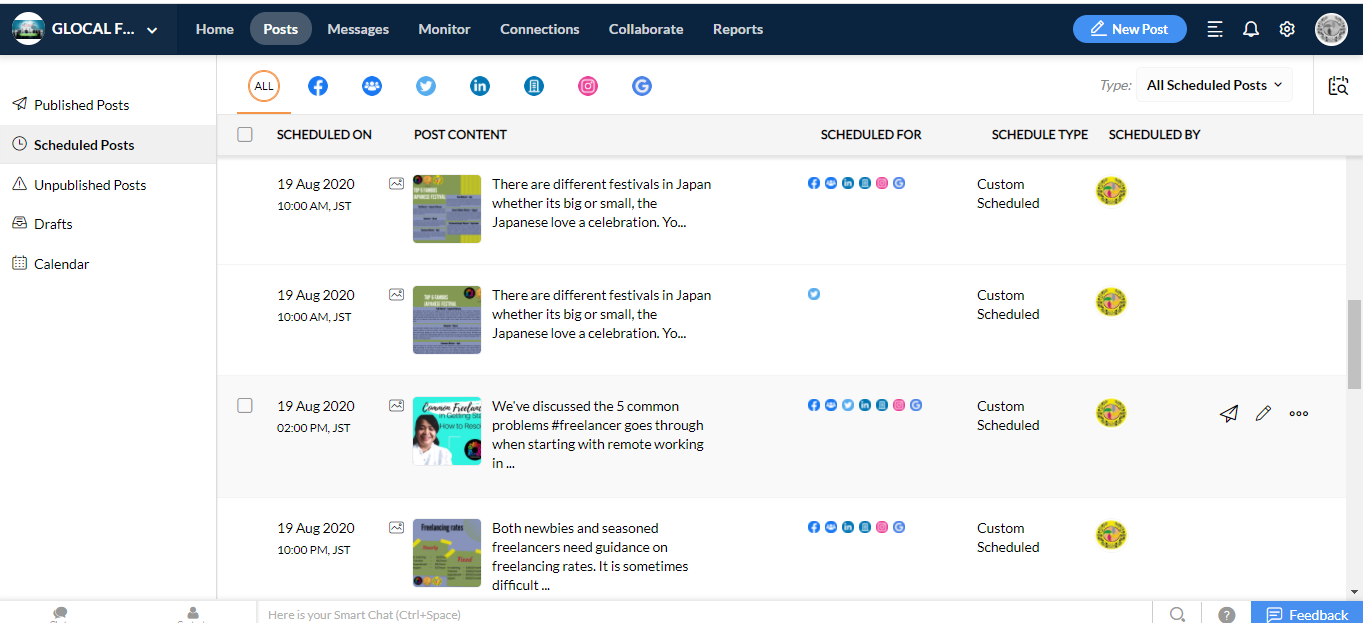
Task: Click the paper plane publish now icon
Action: click(1229, 414)
